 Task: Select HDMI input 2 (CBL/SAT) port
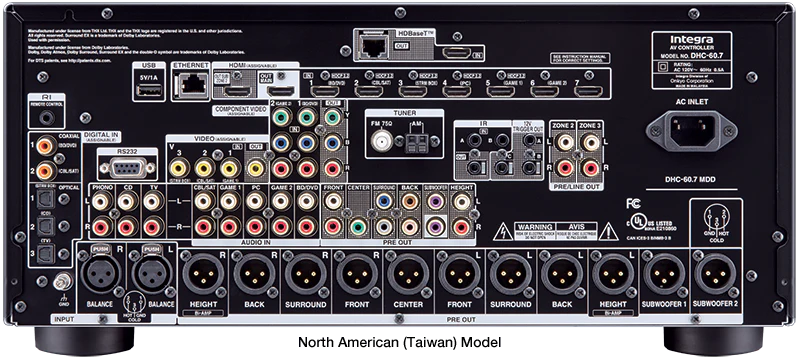(x=369, y=92)
